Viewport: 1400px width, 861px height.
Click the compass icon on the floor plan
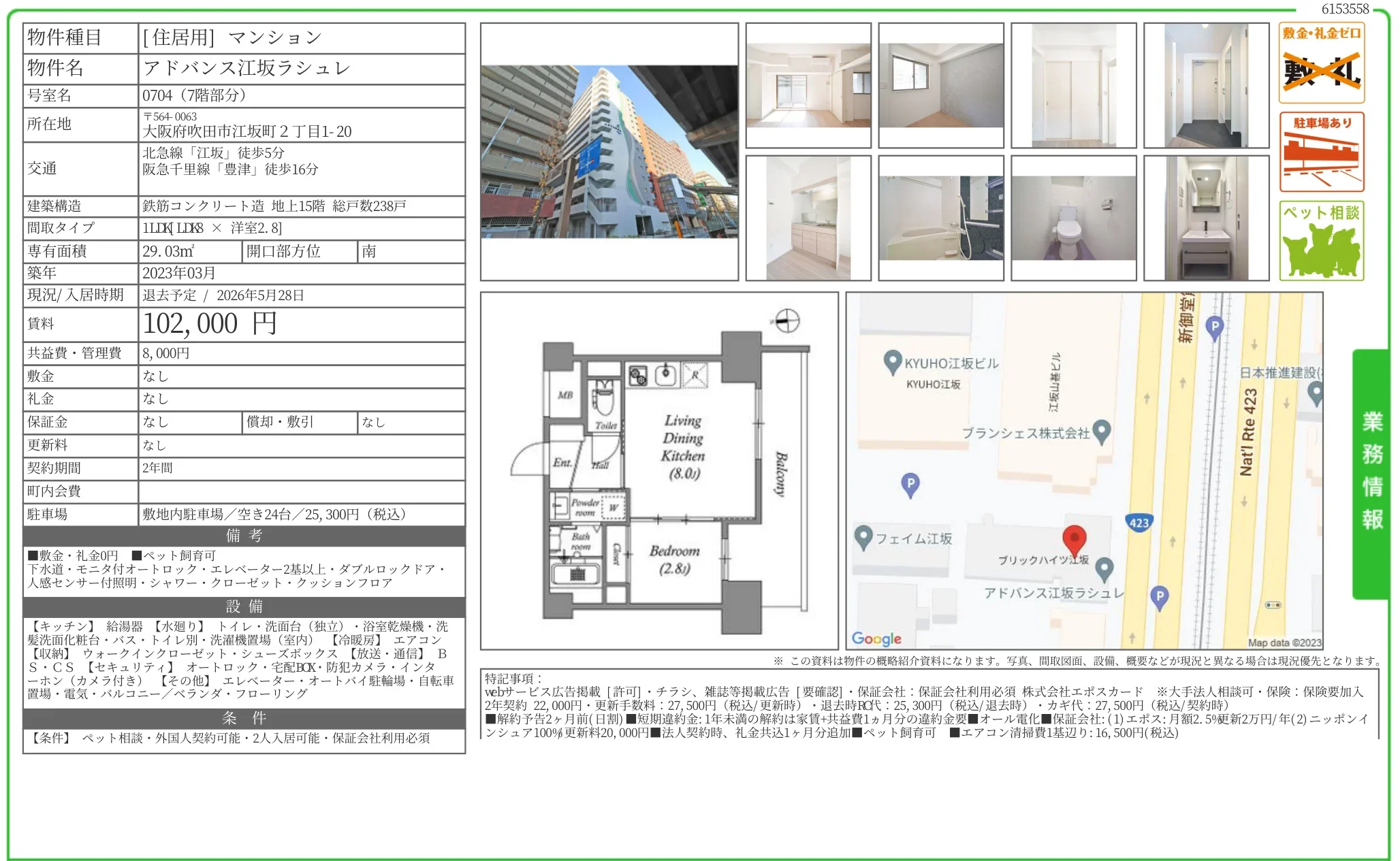click(786, 321)
